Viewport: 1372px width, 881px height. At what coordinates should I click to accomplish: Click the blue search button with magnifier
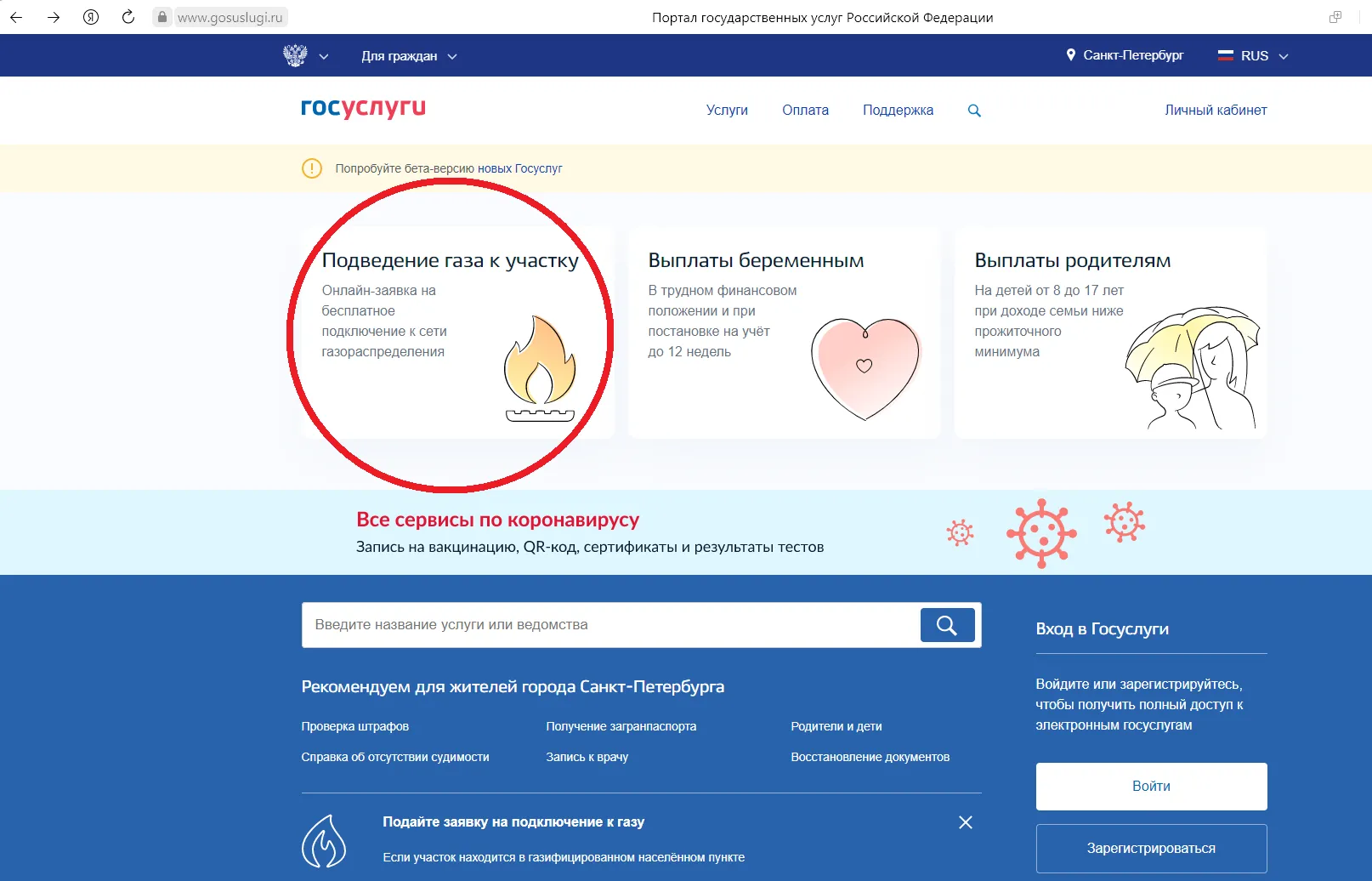click(947, 625)
